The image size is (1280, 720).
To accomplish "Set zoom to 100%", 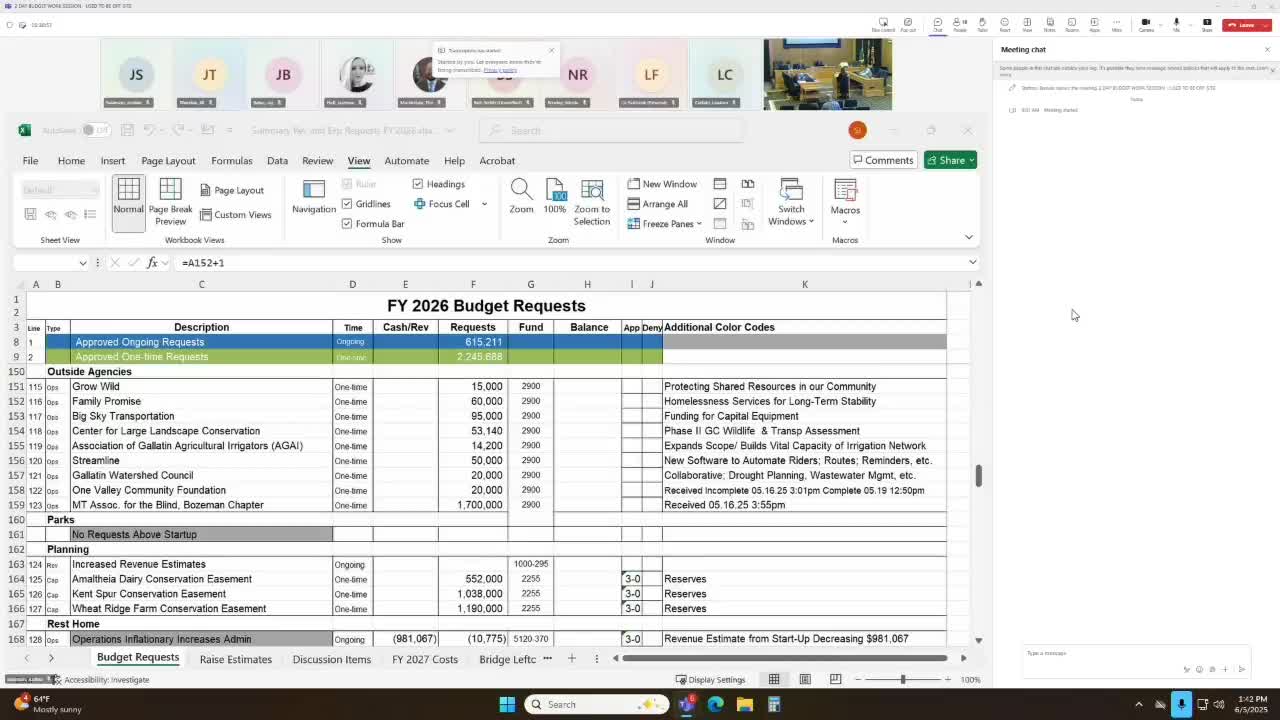I will (x=555, y=197).
